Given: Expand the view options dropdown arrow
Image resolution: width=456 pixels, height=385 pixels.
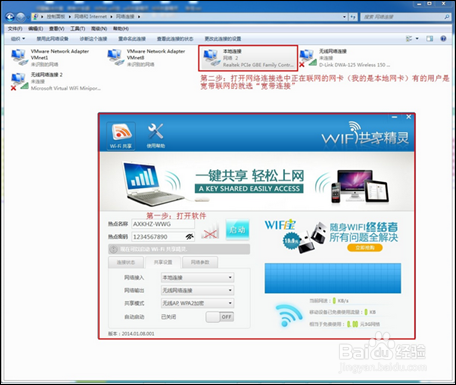Looking at the screenshot, I should (x=417, y=39).
